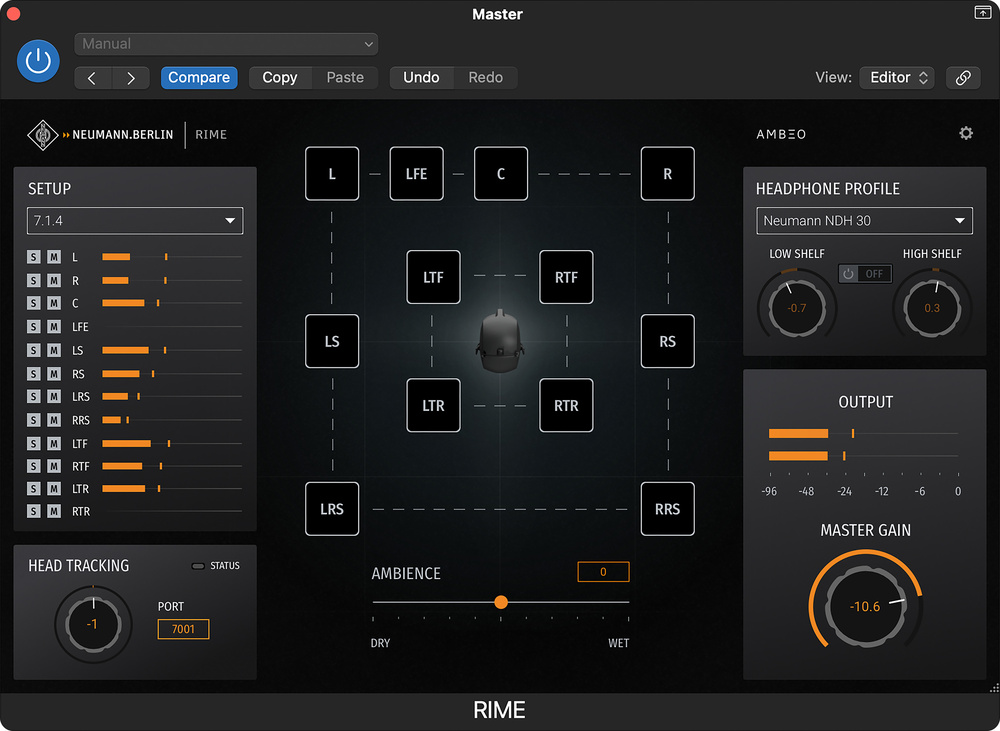1000x731 pixels.
Task: Select the LS speaker box
Action: coord(332,341)
